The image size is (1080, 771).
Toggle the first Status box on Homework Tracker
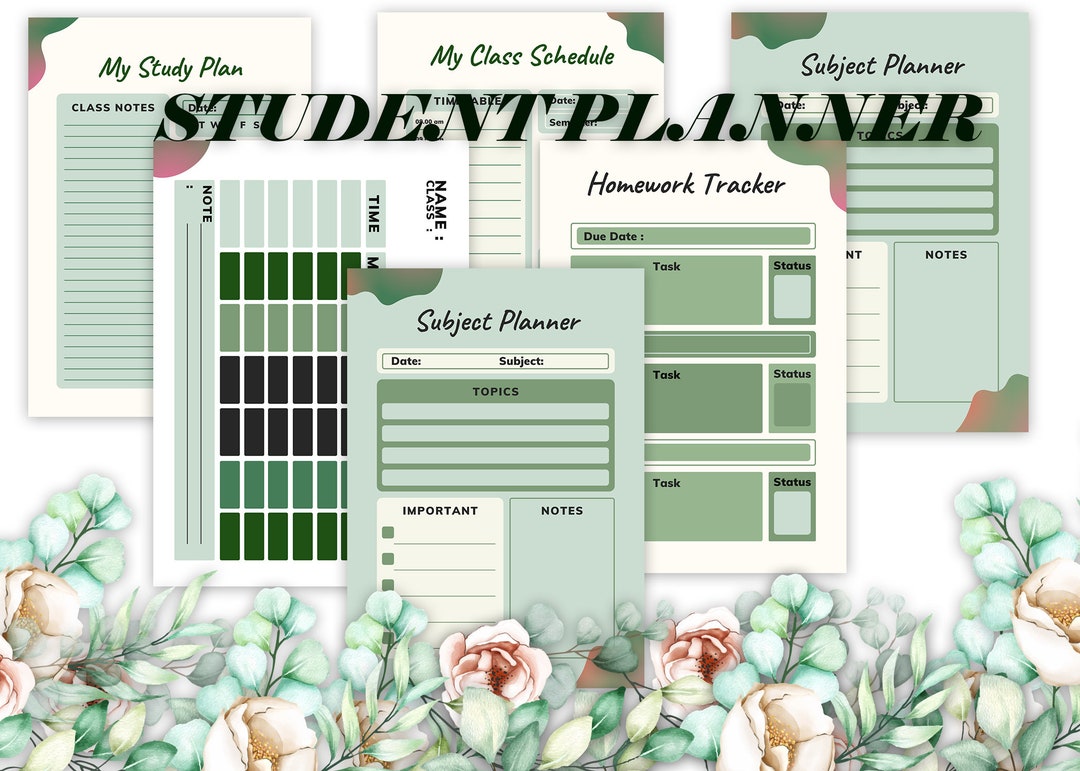click(792, 295)
